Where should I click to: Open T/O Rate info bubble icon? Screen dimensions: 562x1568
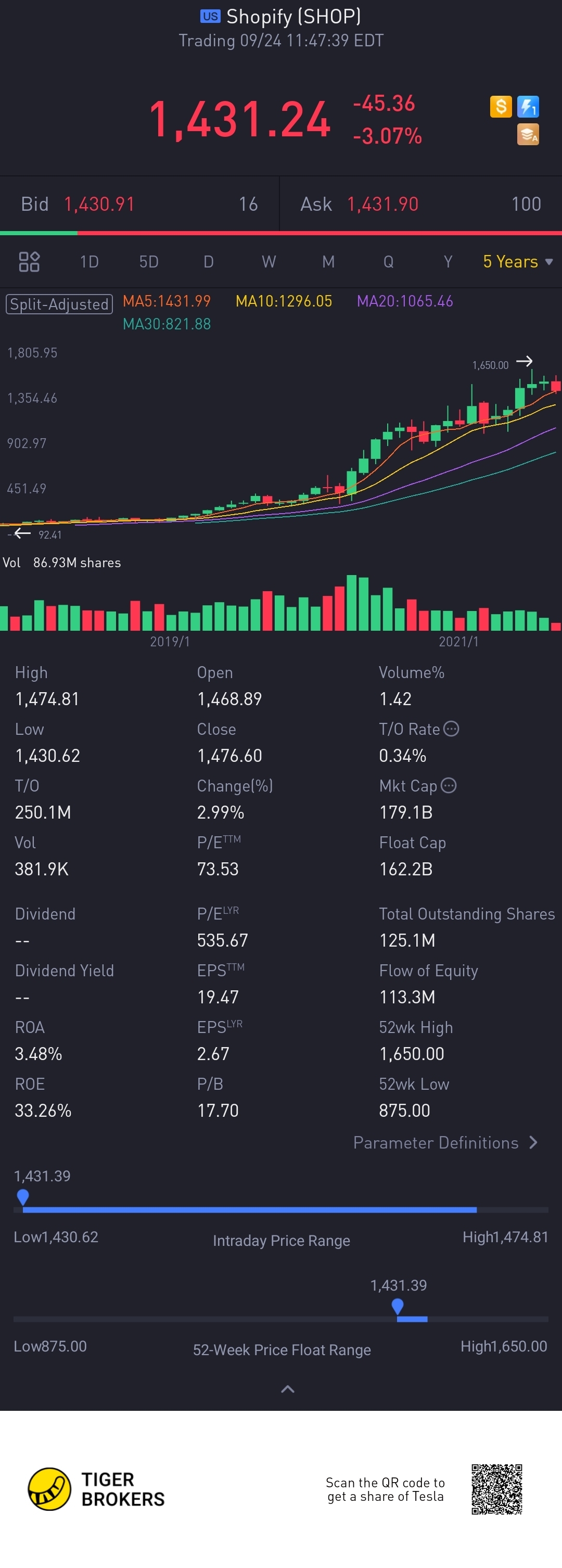(451, 729)
